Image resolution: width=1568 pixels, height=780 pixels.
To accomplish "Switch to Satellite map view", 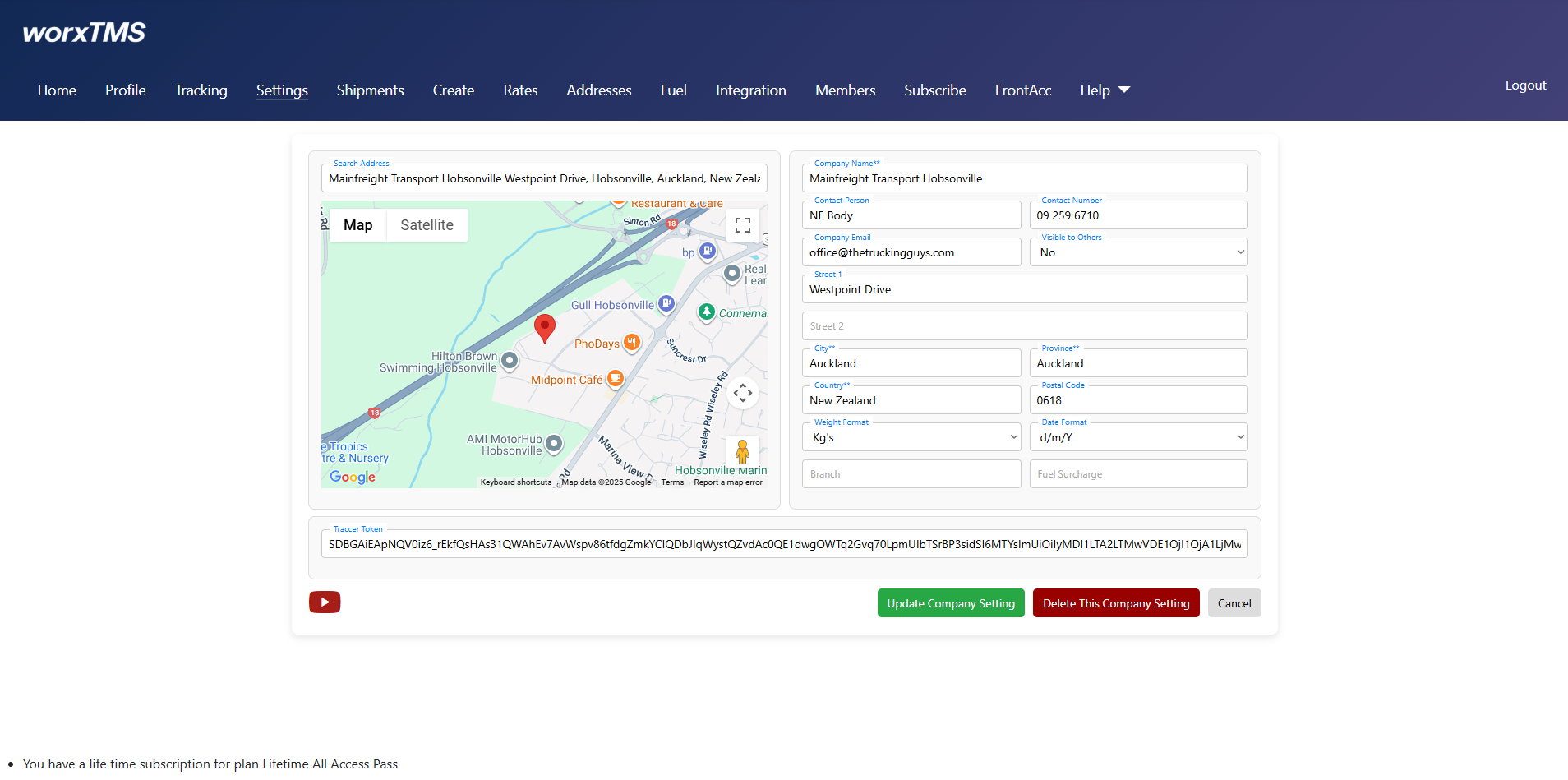I will point(427,224).
